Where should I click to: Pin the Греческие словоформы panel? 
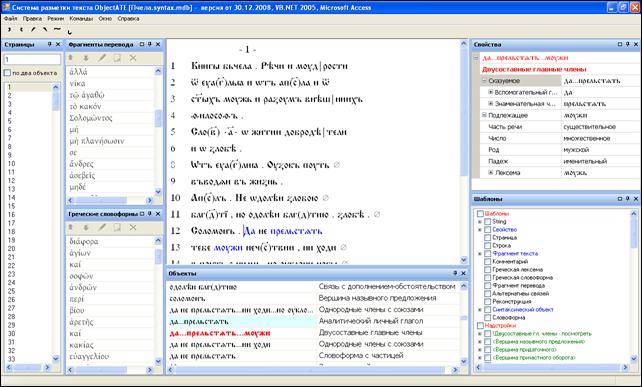point(150,214)
